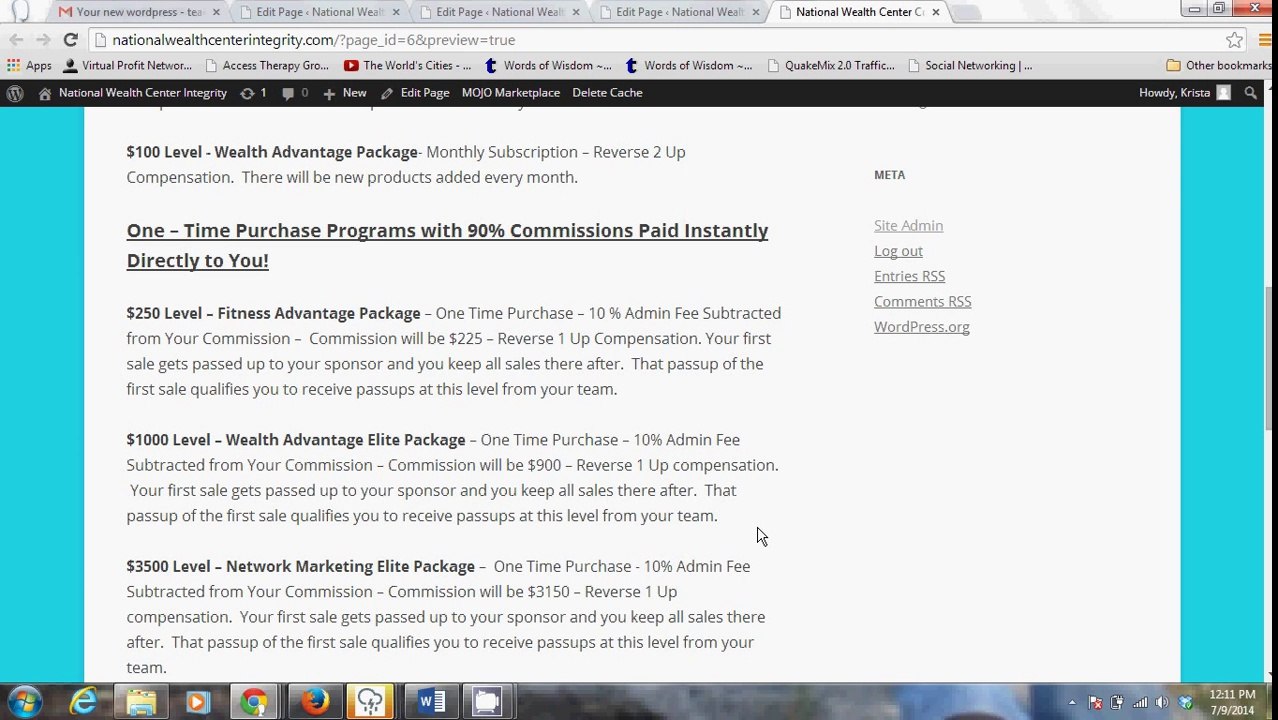This screenshot has height=720, width=1278.
Task: Open the Windows Start button
Action: [24, 702]
